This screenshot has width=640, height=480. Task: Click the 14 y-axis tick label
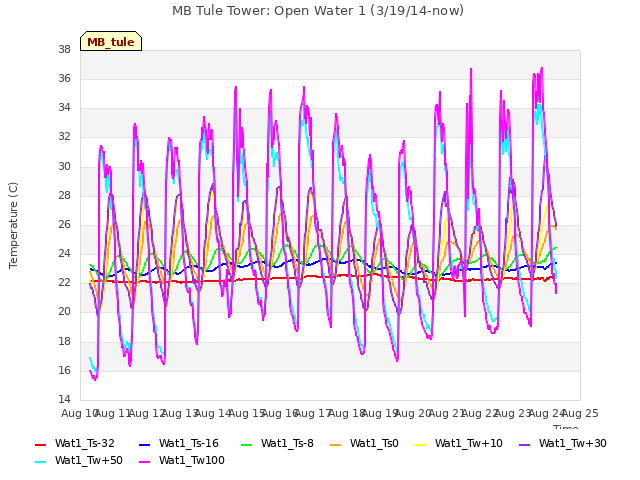(64, 399)
